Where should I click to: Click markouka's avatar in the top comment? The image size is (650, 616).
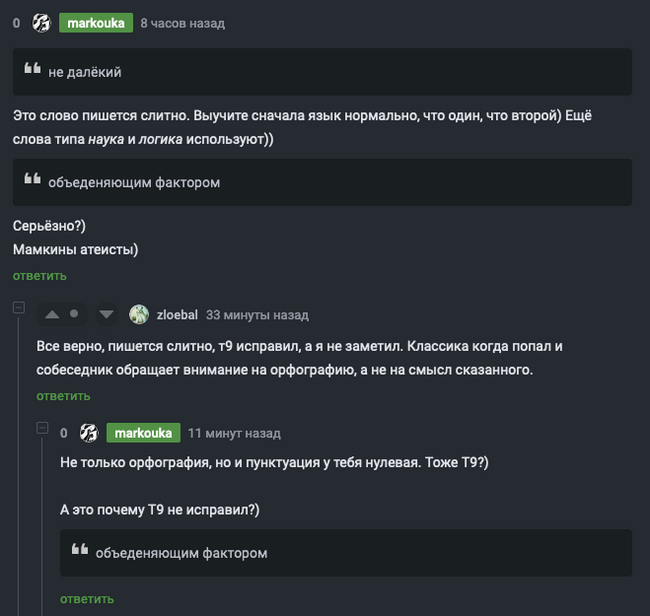click(42, 23)
